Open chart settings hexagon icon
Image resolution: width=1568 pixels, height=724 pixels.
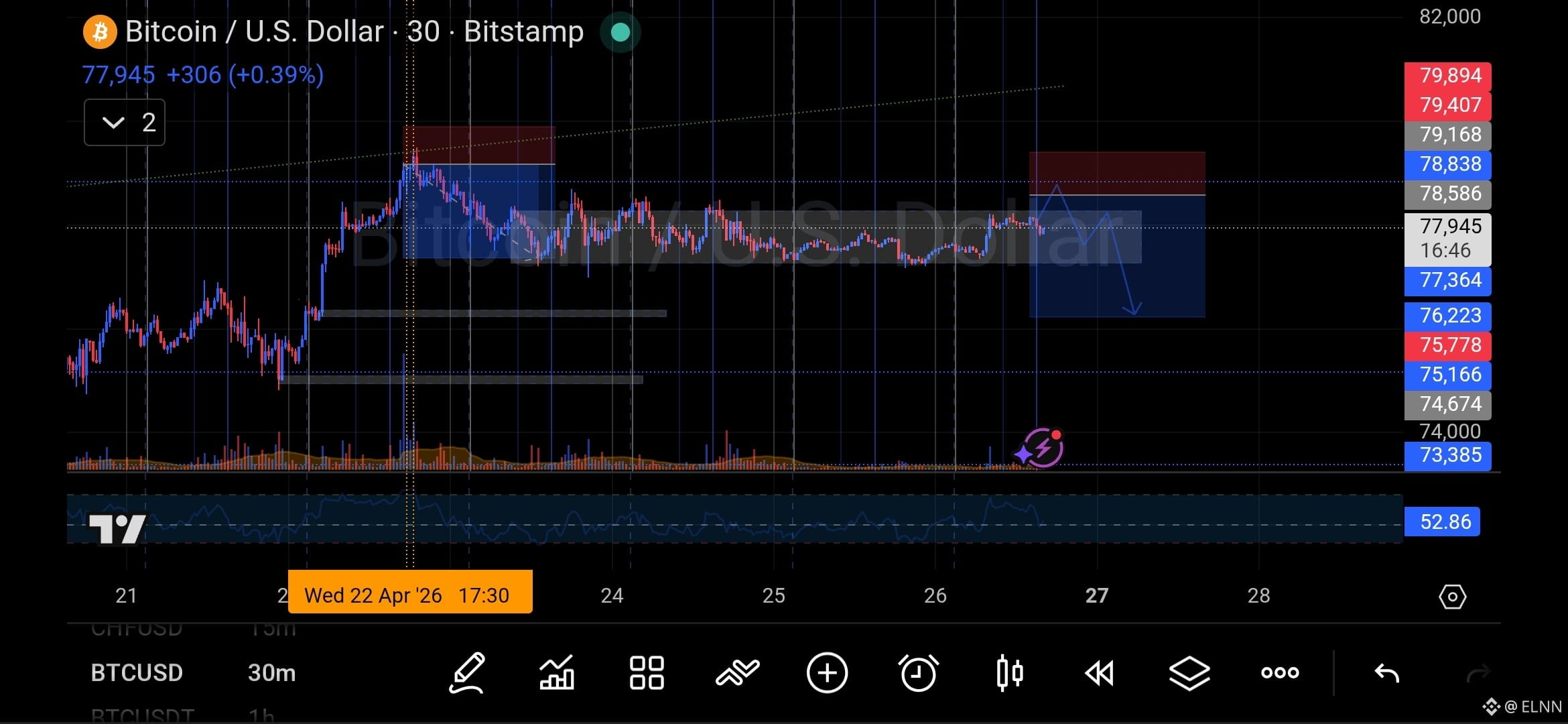[x=1452, y=596]
